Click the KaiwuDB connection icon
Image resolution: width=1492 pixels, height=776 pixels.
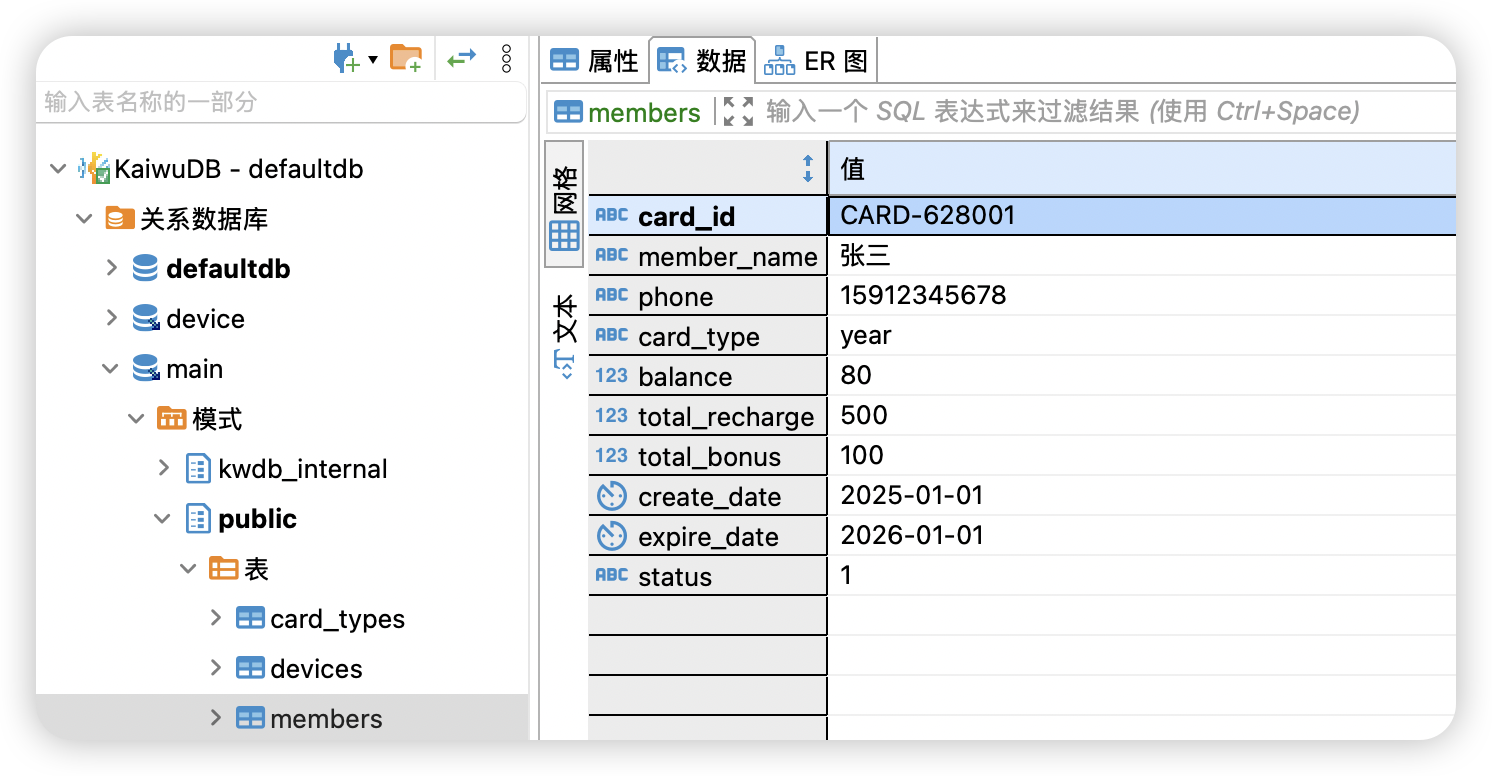point(95,169)
